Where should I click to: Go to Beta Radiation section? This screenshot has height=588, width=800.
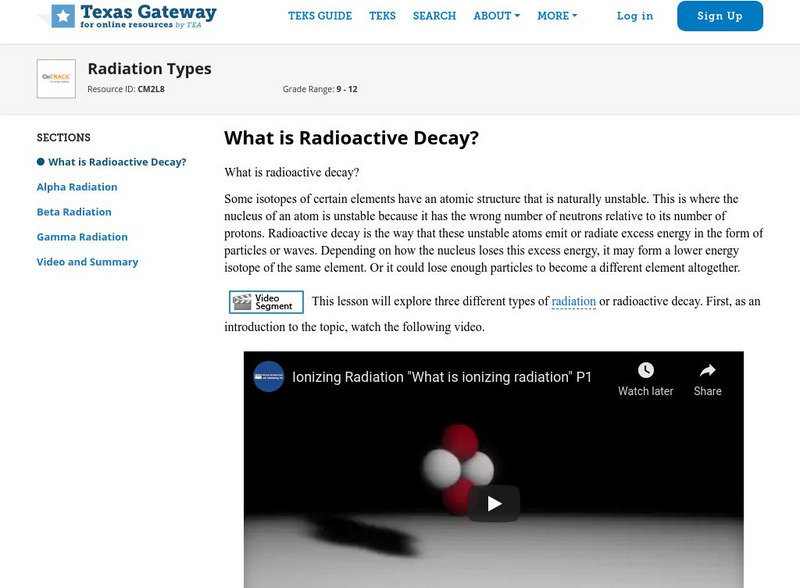pos(74,212)
